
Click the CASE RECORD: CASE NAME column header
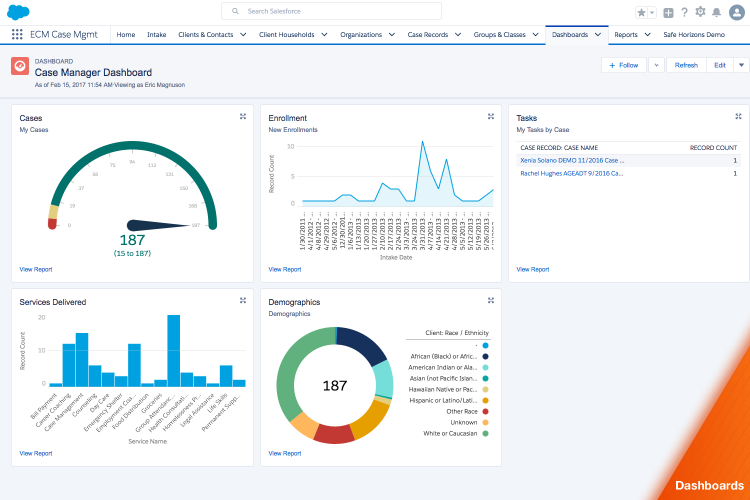[559, 148]
